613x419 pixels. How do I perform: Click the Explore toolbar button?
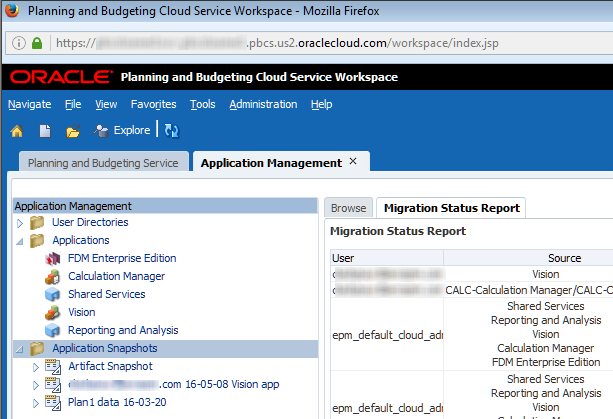pyautogui.click(x=121, y=130)
